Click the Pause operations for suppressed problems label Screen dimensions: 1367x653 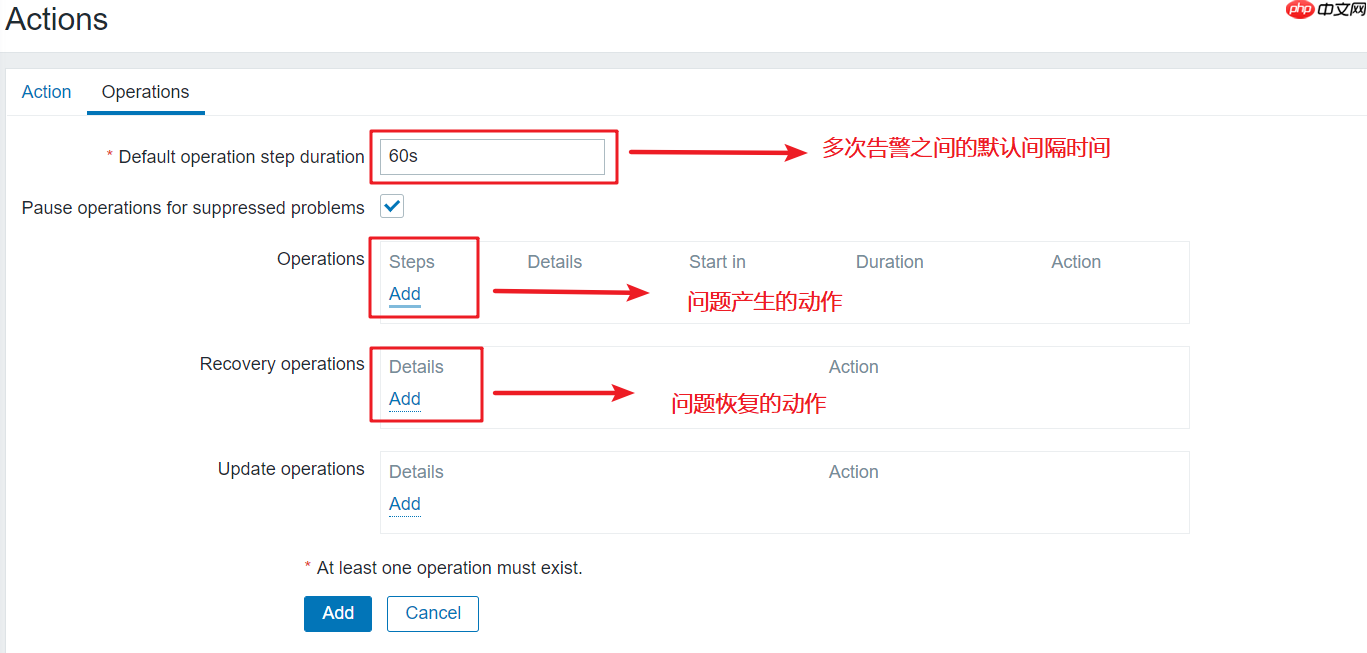(x=193, y=208)
